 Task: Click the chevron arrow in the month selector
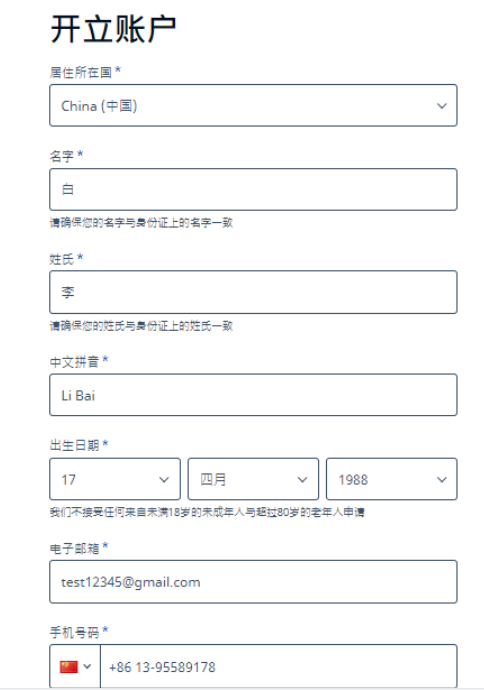pyautogui.click(x=302, y=480)
